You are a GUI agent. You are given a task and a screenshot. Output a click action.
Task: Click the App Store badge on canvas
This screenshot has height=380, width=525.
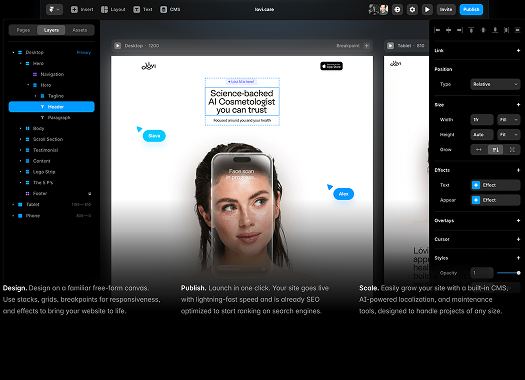(331, 66)
